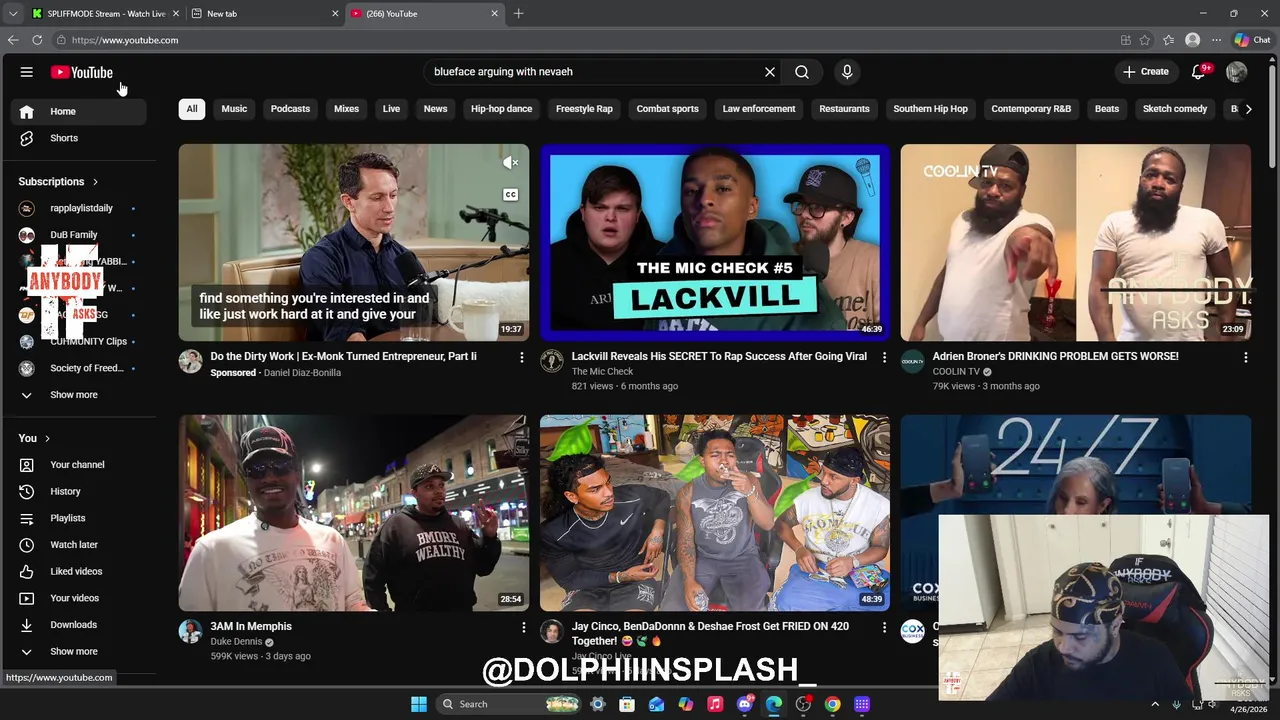Expand the You section chevron
Screen dimensions: 1280x720
47,438
